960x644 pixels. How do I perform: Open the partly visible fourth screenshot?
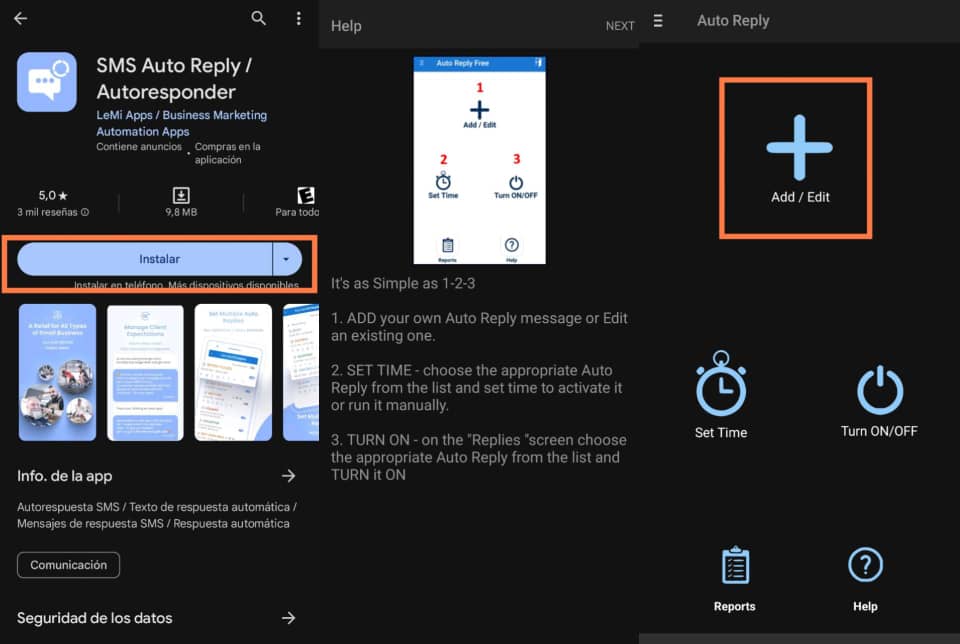pos(301,372)
